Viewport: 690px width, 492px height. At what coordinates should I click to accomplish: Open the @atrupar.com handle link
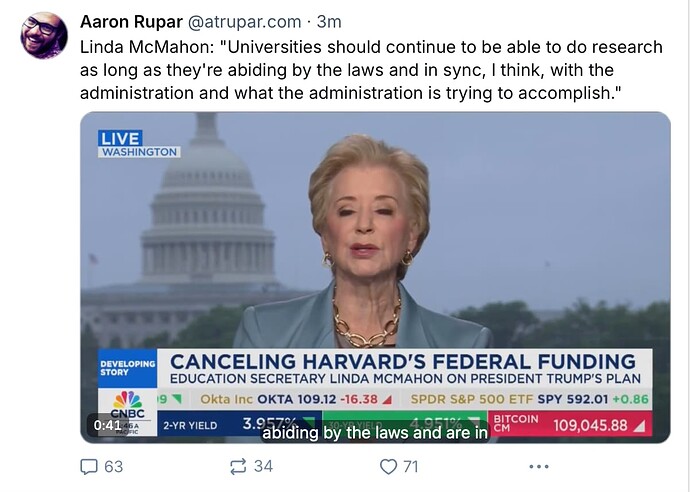[x=245, y=22]
